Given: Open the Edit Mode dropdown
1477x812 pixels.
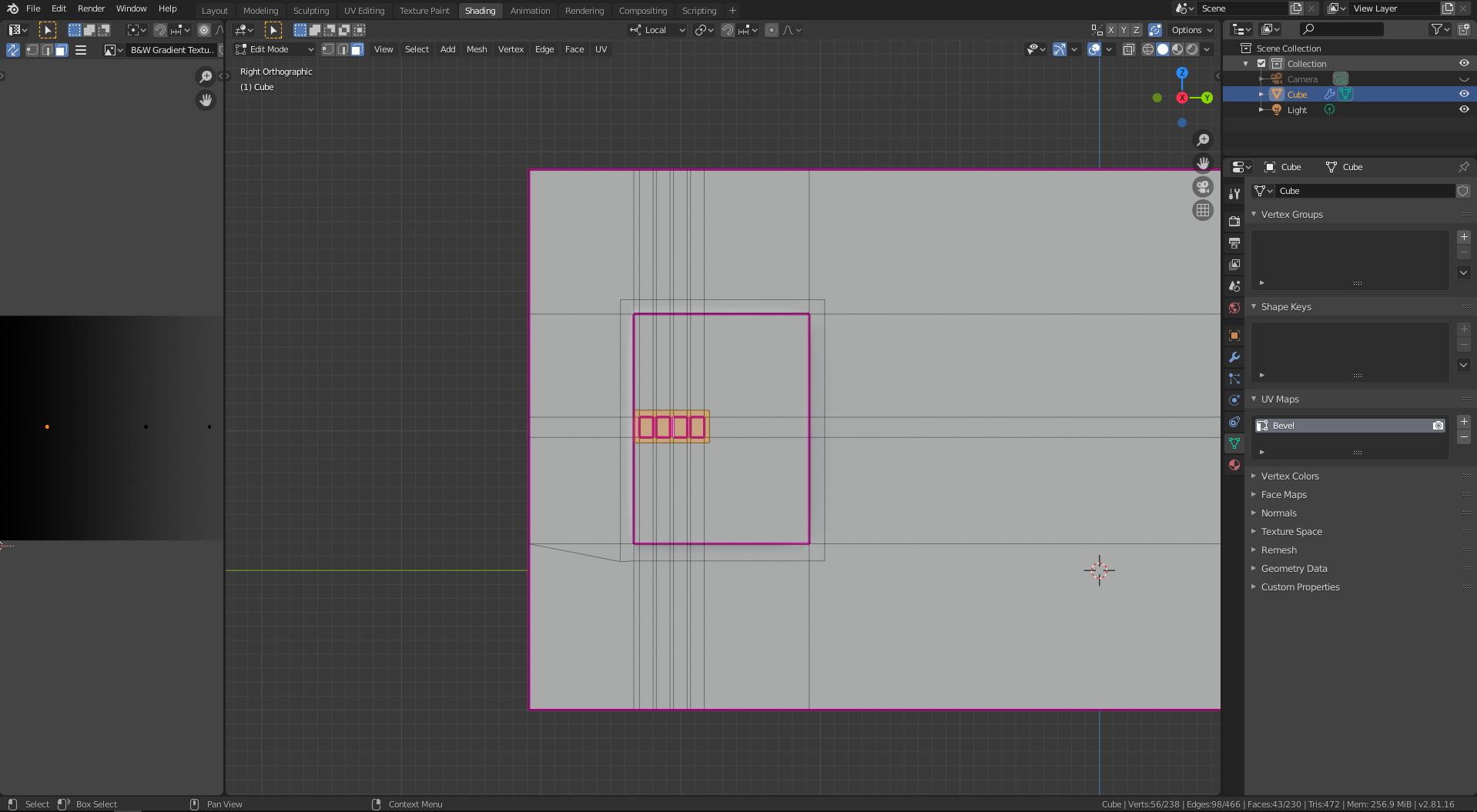Looking at the screenshot, I should point(274,49).
